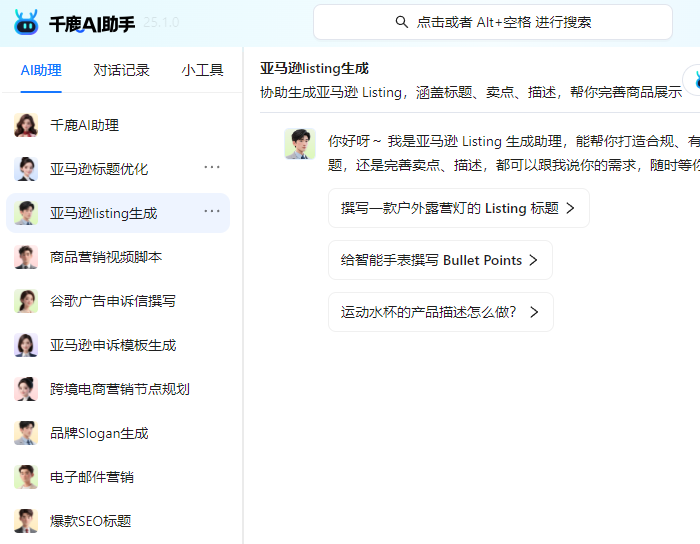Click the 千鹿AI助理 avatar icon
The height and width of the screenshot is (544, 700).
coord(26,125)
